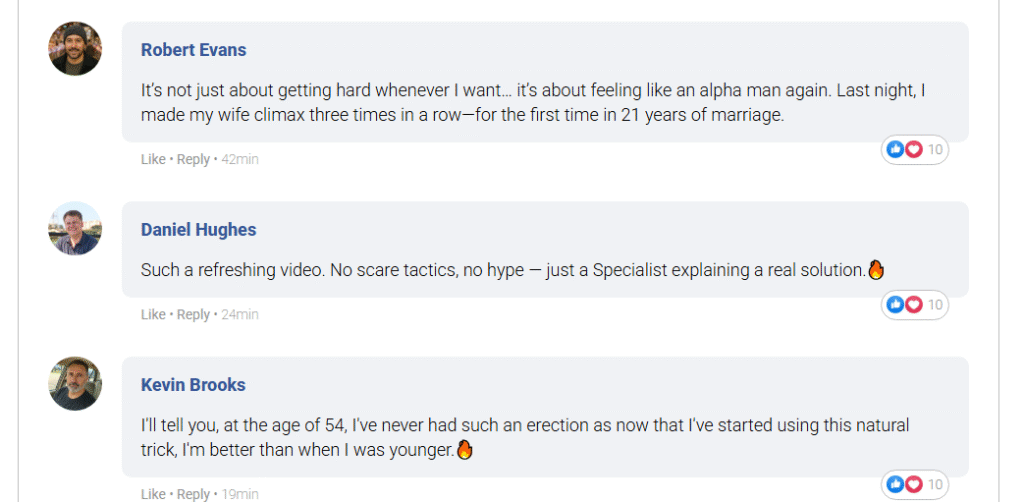
Task: Click the 42min timestamp on Robert's comment
Action: [240, 159]
